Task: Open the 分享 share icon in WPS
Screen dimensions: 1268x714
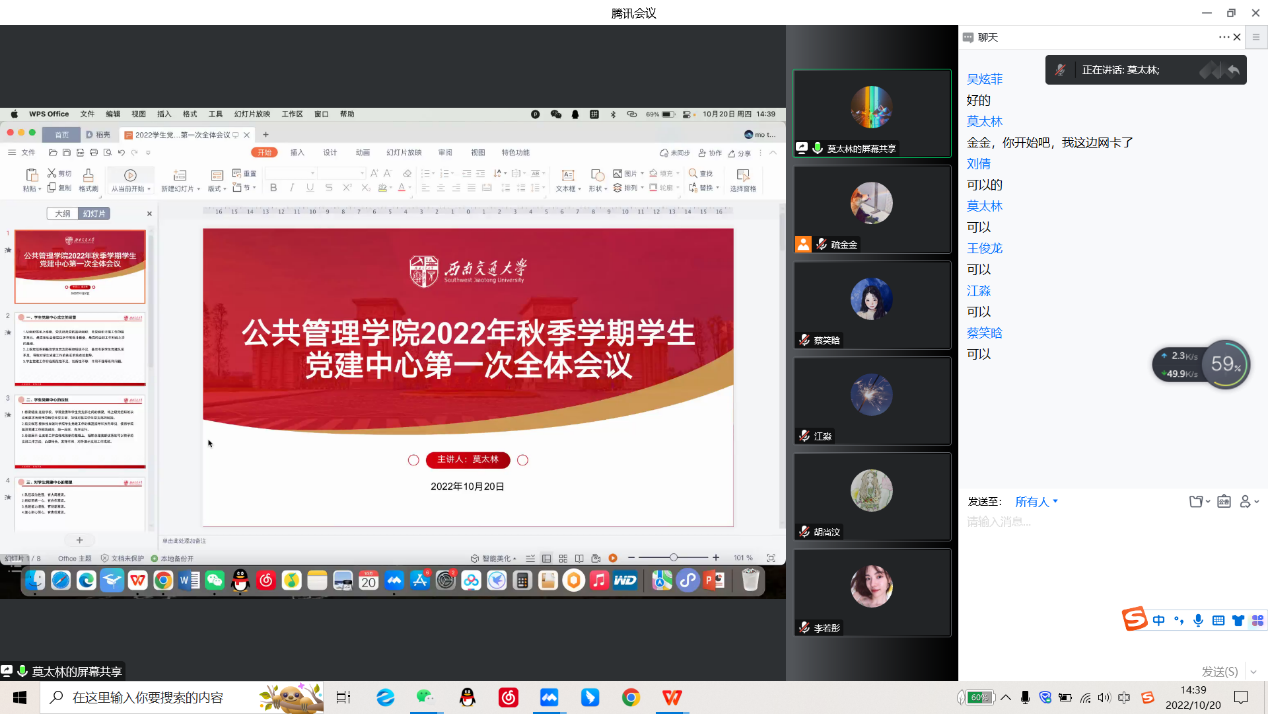Action: (738, 153)
